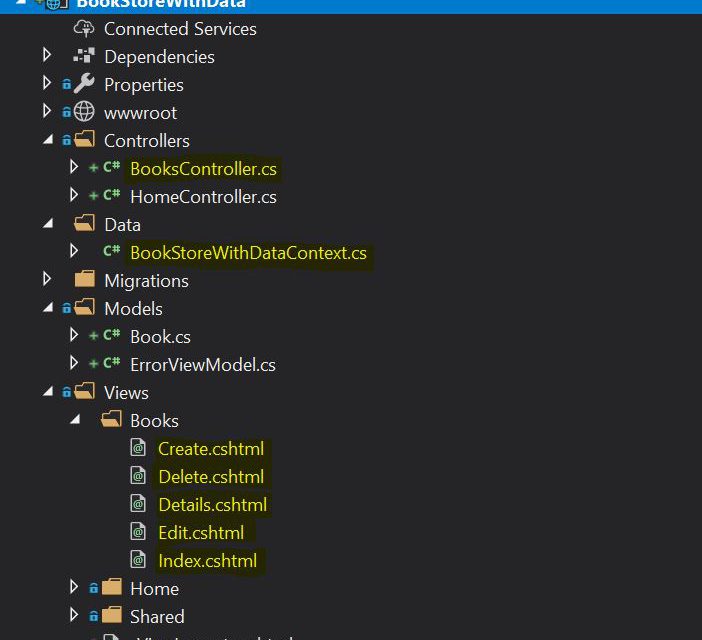Image resolution: width=702 pixels, height=640 pixels.
Task: Click the Connected Services cloud icon
Action: click(x=84, y=29)
